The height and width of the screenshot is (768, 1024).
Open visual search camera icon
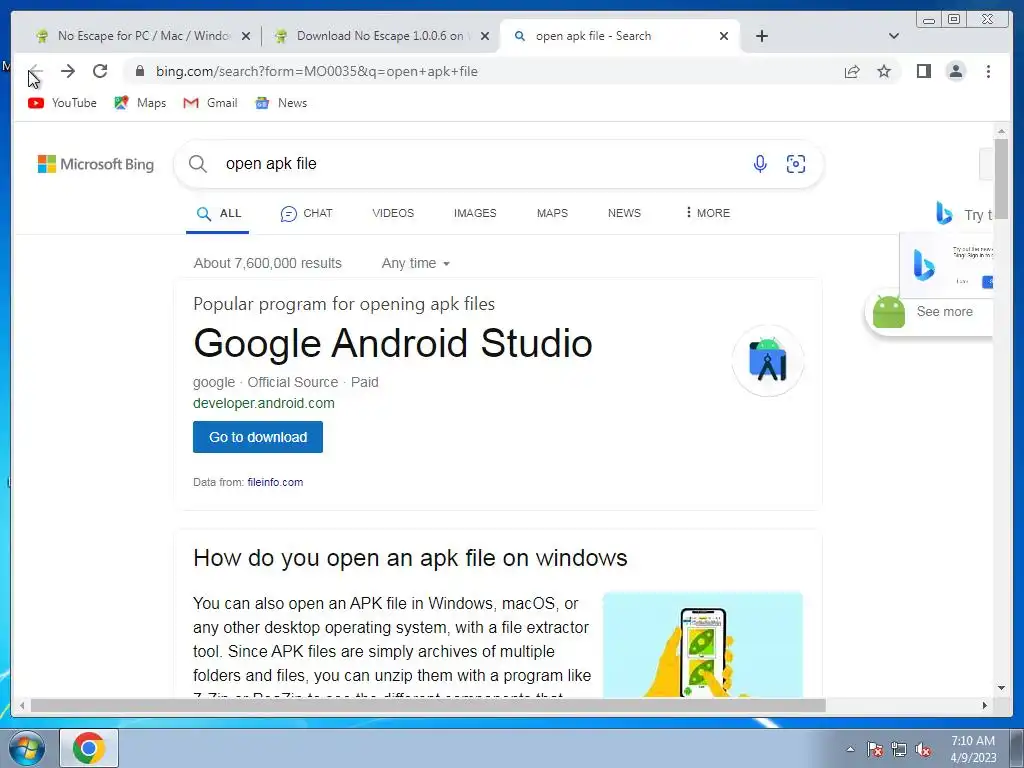click(x=795, y=164)
